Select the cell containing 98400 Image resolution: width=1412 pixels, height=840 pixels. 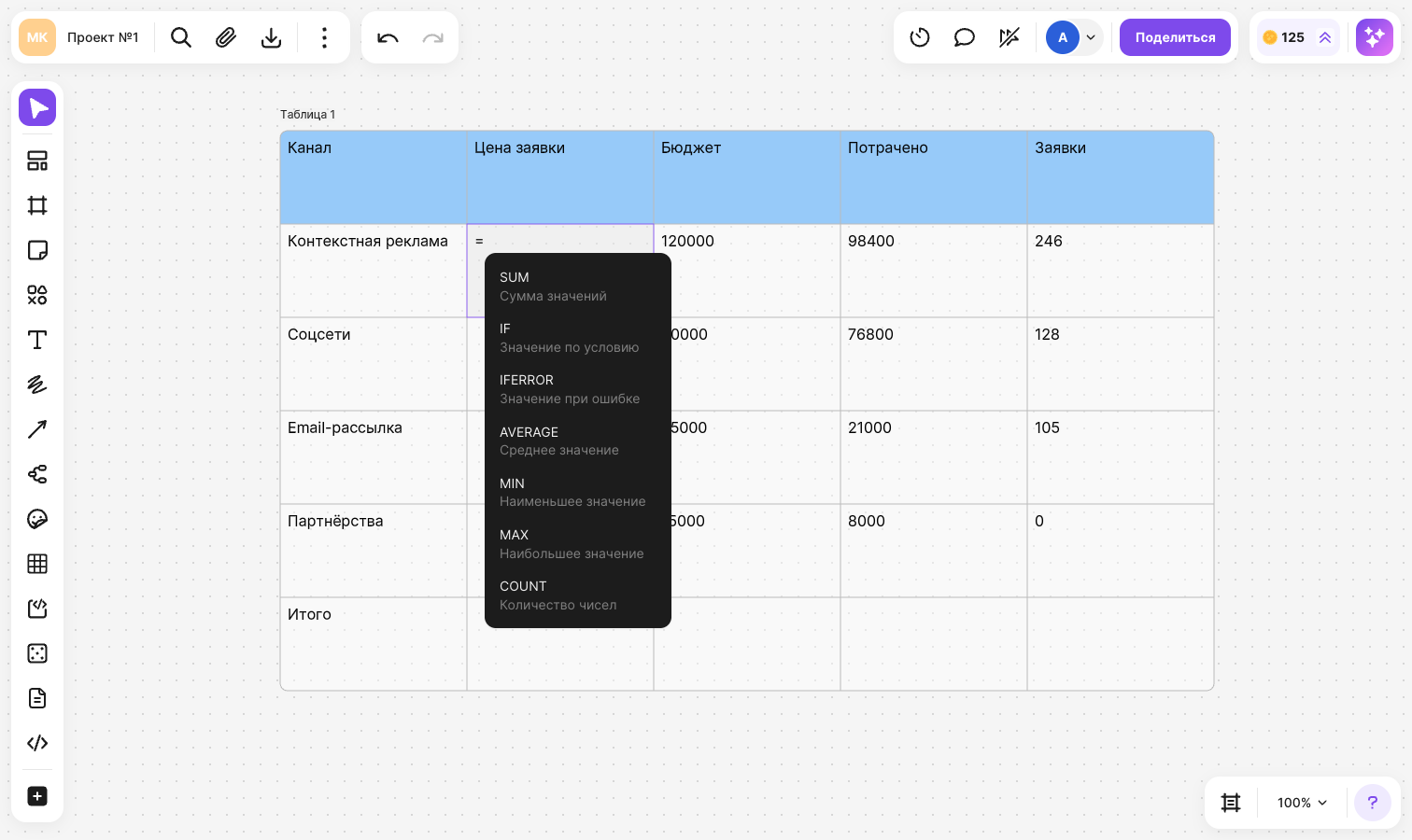pyautogui.click(x=934, y=271)
